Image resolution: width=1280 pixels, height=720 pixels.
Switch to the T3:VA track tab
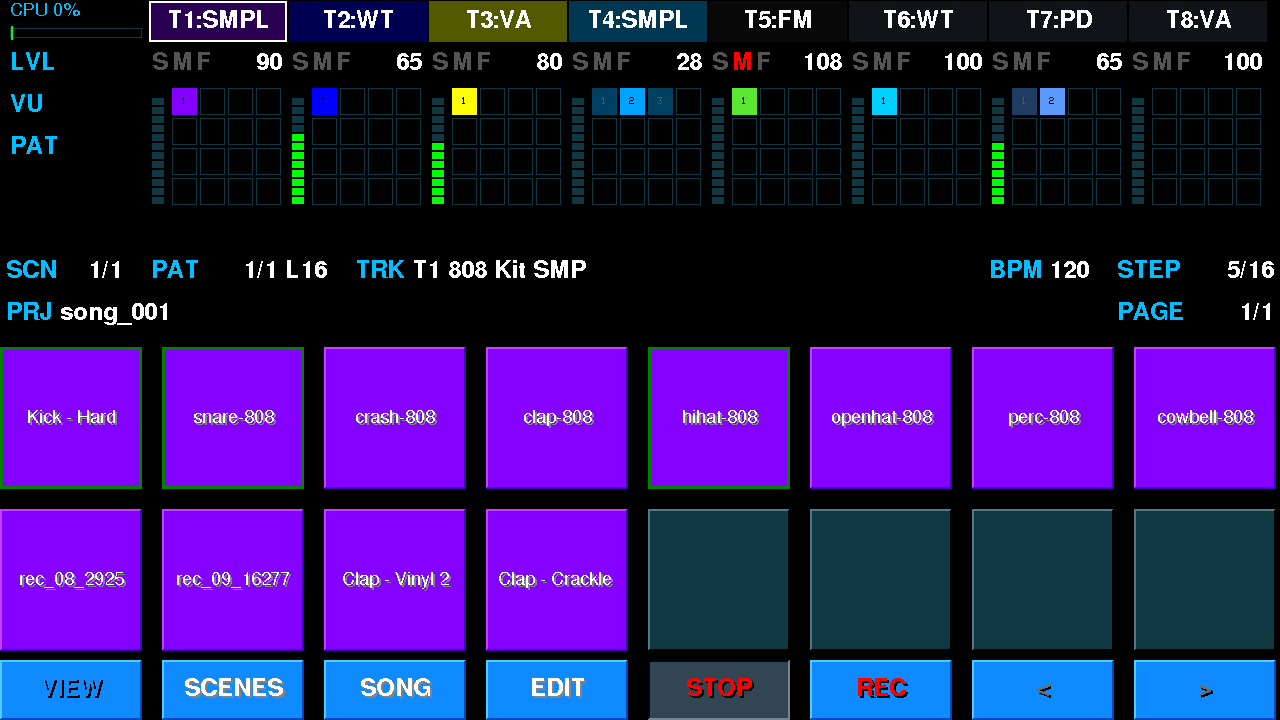point(498,21)
